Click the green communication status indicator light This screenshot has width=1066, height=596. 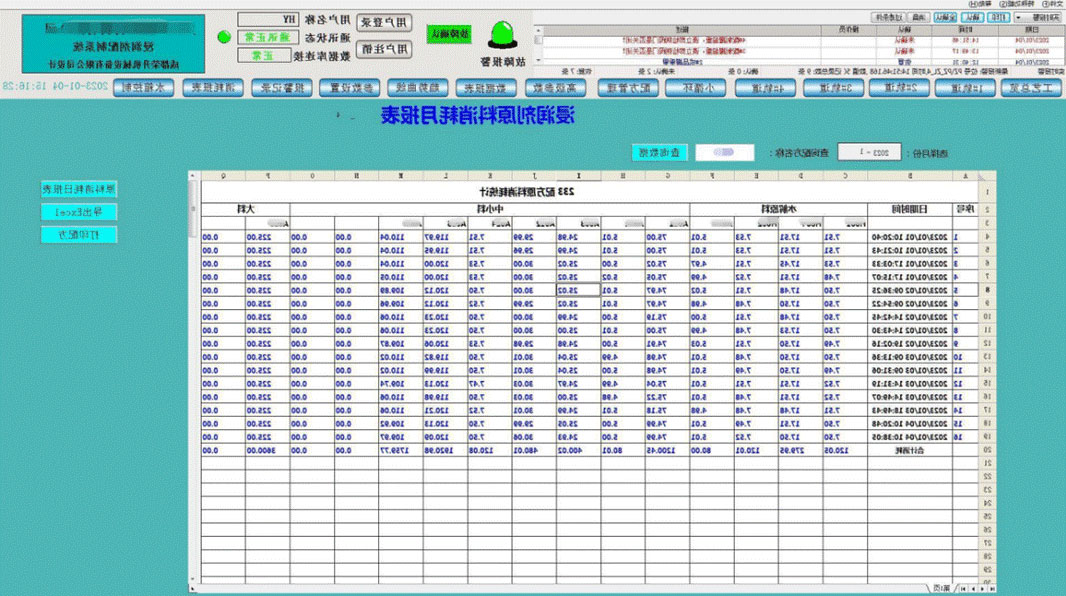(224, 37)
